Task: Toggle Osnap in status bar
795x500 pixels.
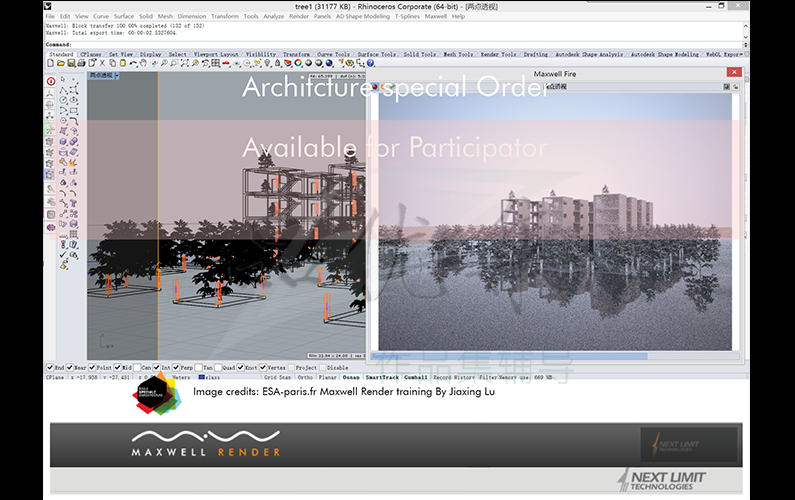Action: click(x=351, y=377)
